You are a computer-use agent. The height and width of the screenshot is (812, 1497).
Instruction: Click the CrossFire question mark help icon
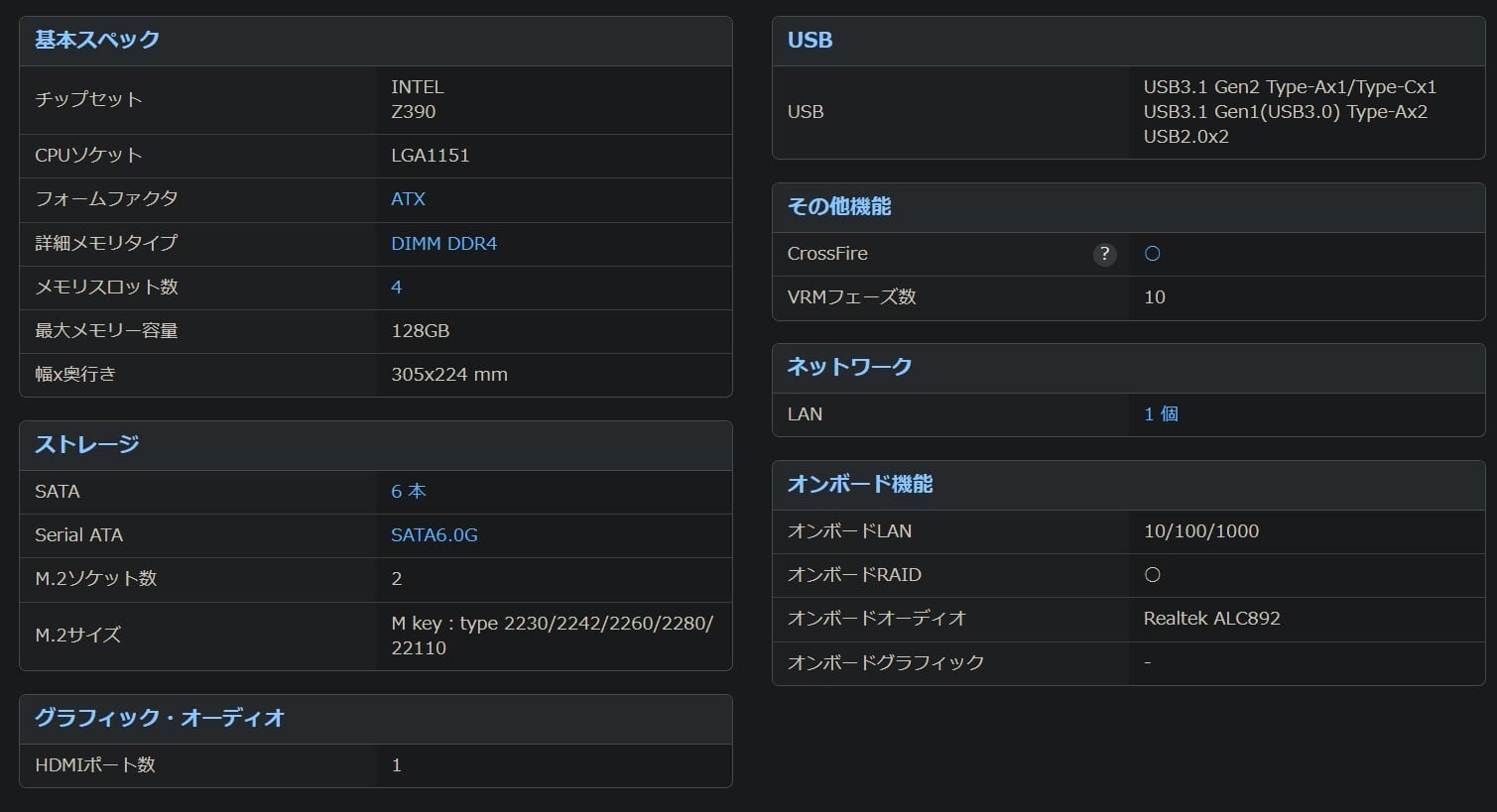tap(1104, 254)
